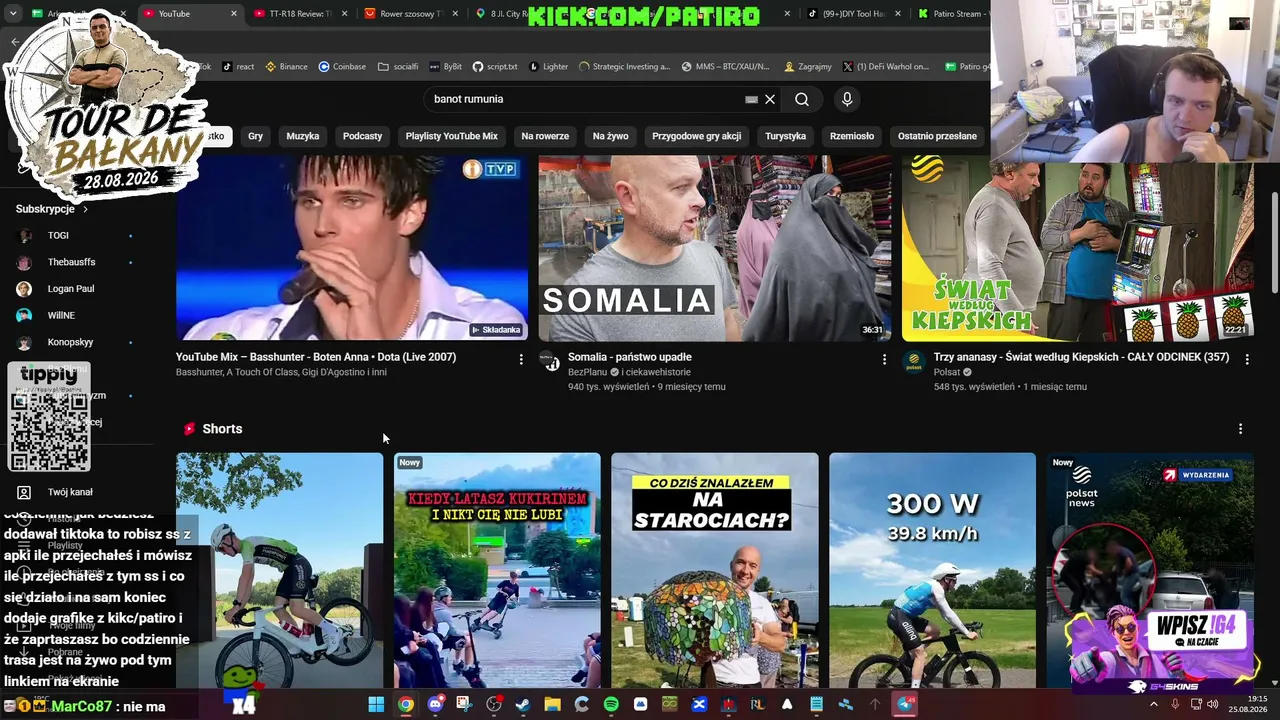Click the Twój kanał sidebar icon

(x=24, y=492)
